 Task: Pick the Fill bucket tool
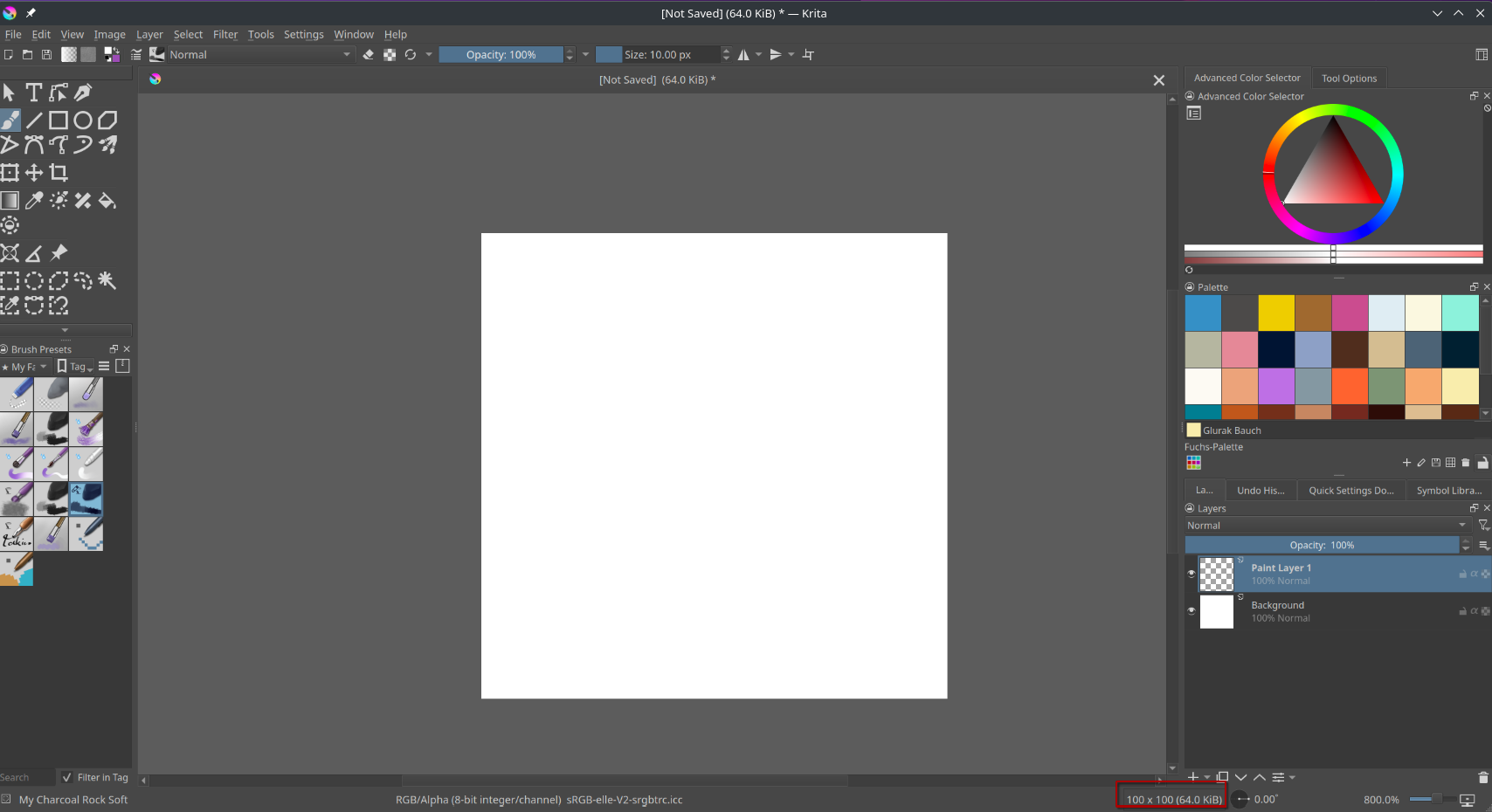(107, 201)
